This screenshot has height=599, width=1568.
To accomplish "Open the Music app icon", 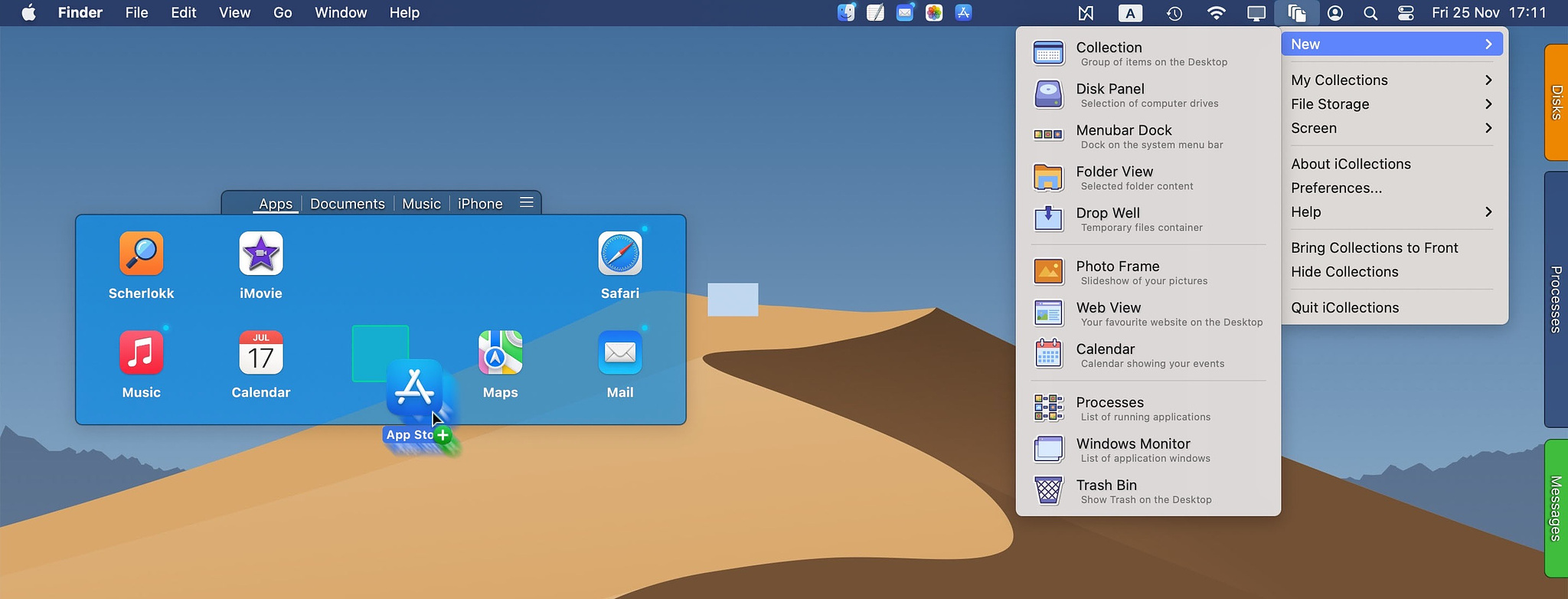I will pos(142,352).
